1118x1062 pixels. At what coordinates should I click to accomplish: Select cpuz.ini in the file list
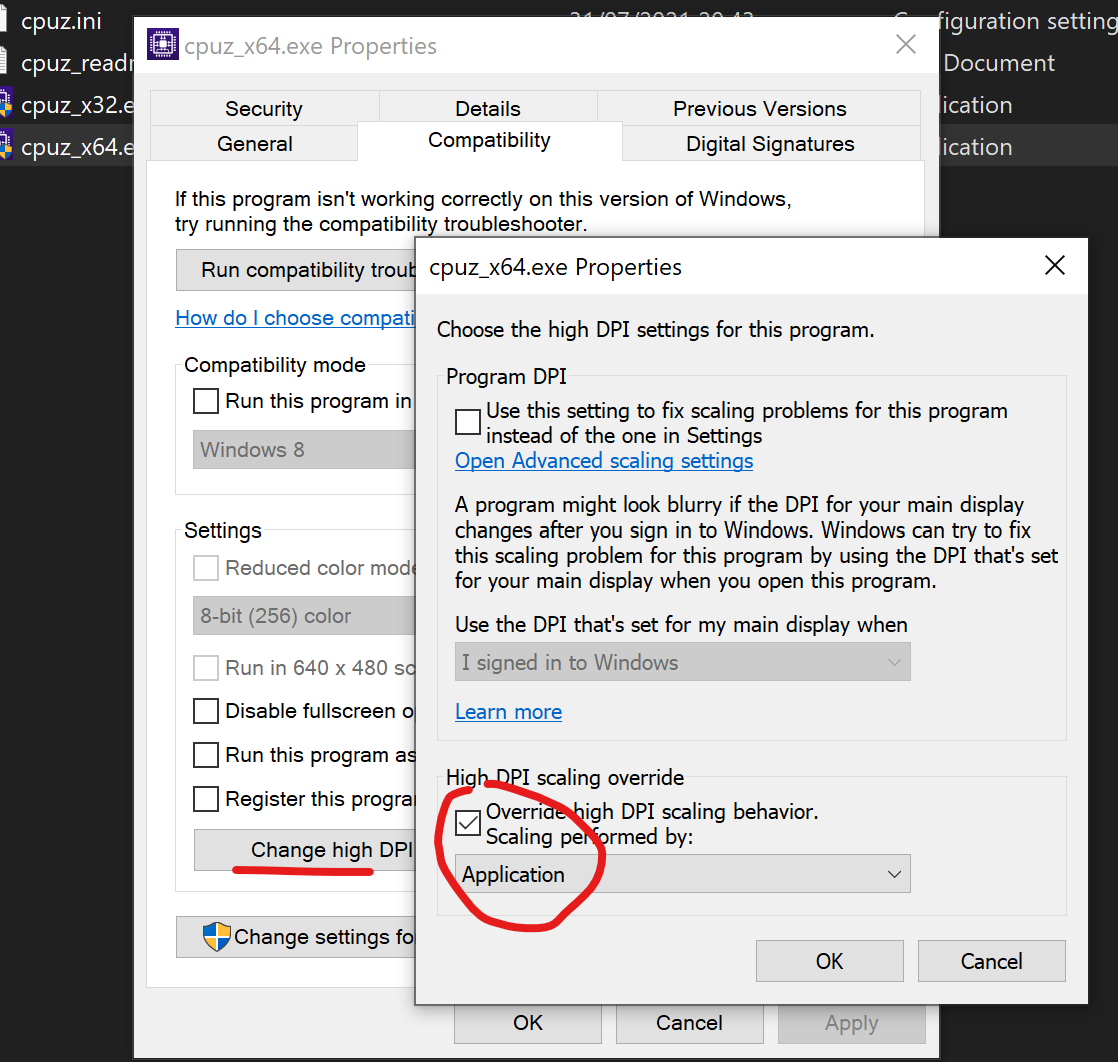click(x=61, y=21)
